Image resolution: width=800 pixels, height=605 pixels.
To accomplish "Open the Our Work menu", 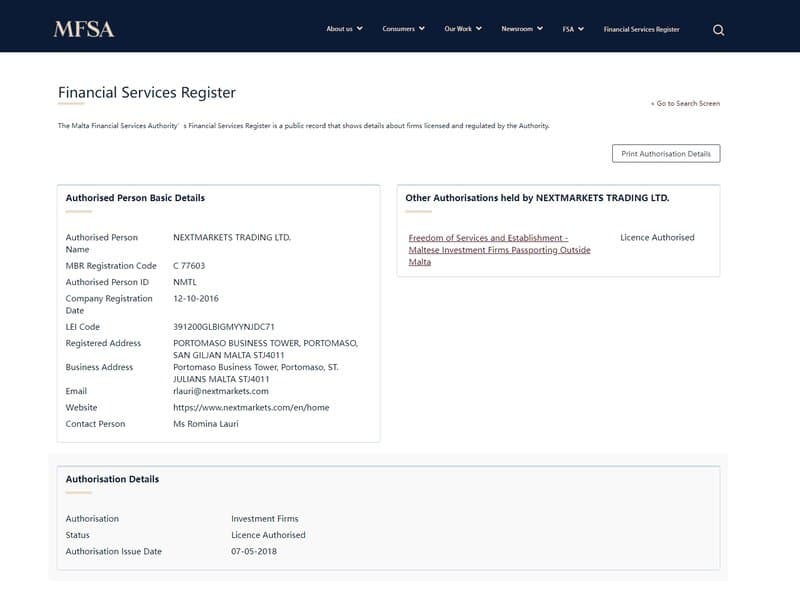I will click(461, 29).
